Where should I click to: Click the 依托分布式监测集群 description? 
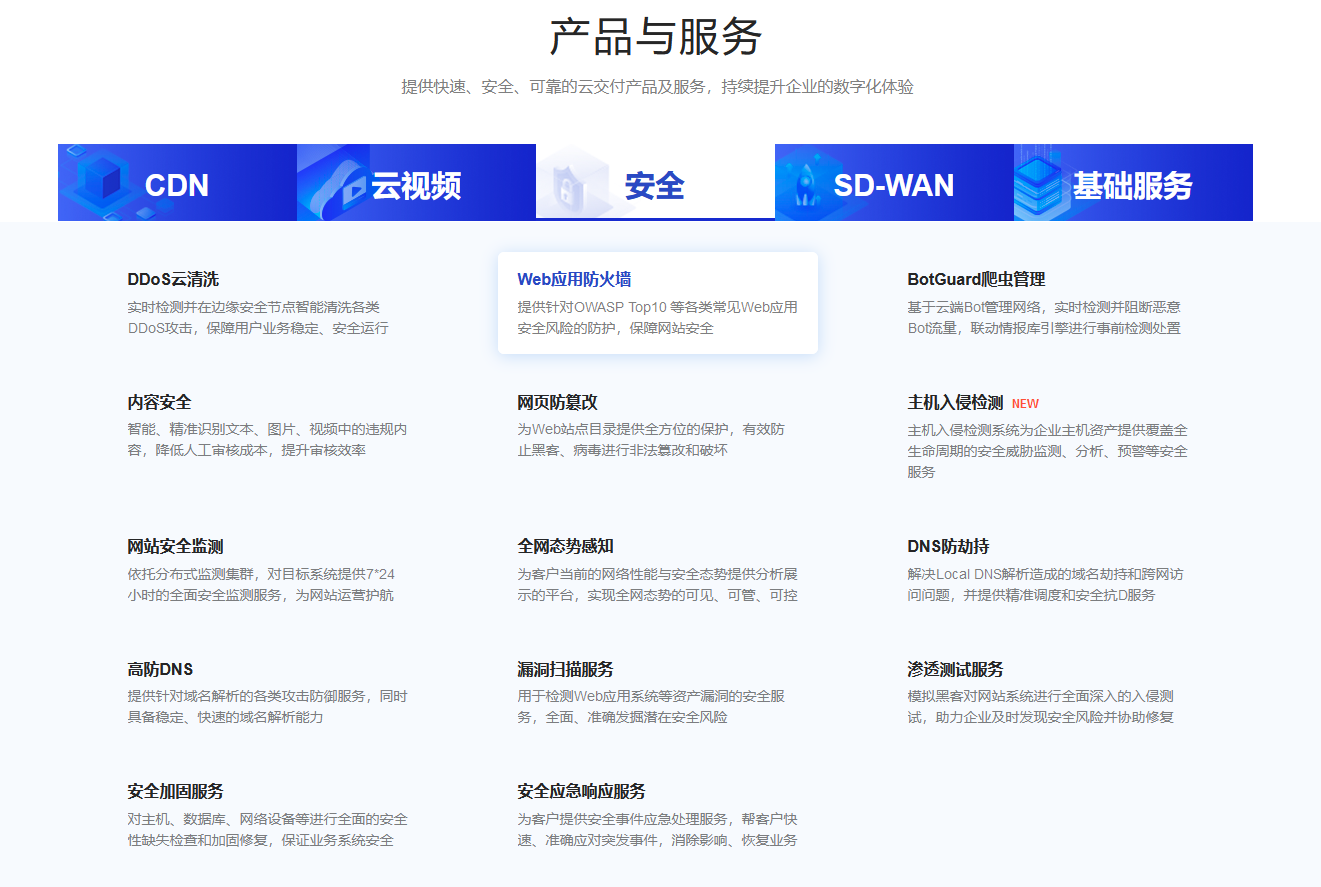tap(261, 584)
